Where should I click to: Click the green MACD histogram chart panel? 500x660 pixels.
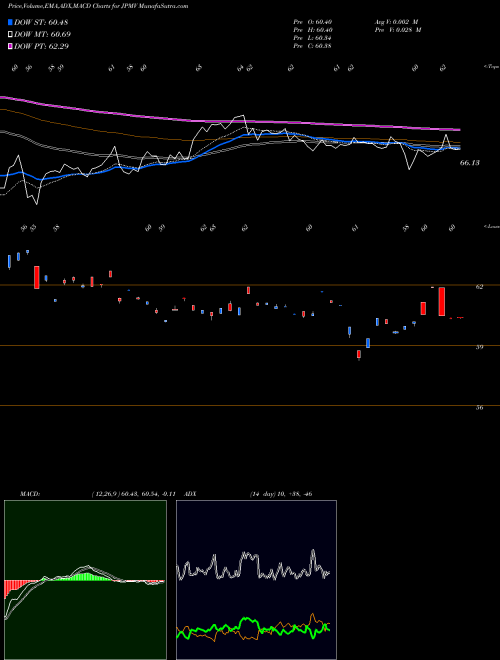coord(85,580)
